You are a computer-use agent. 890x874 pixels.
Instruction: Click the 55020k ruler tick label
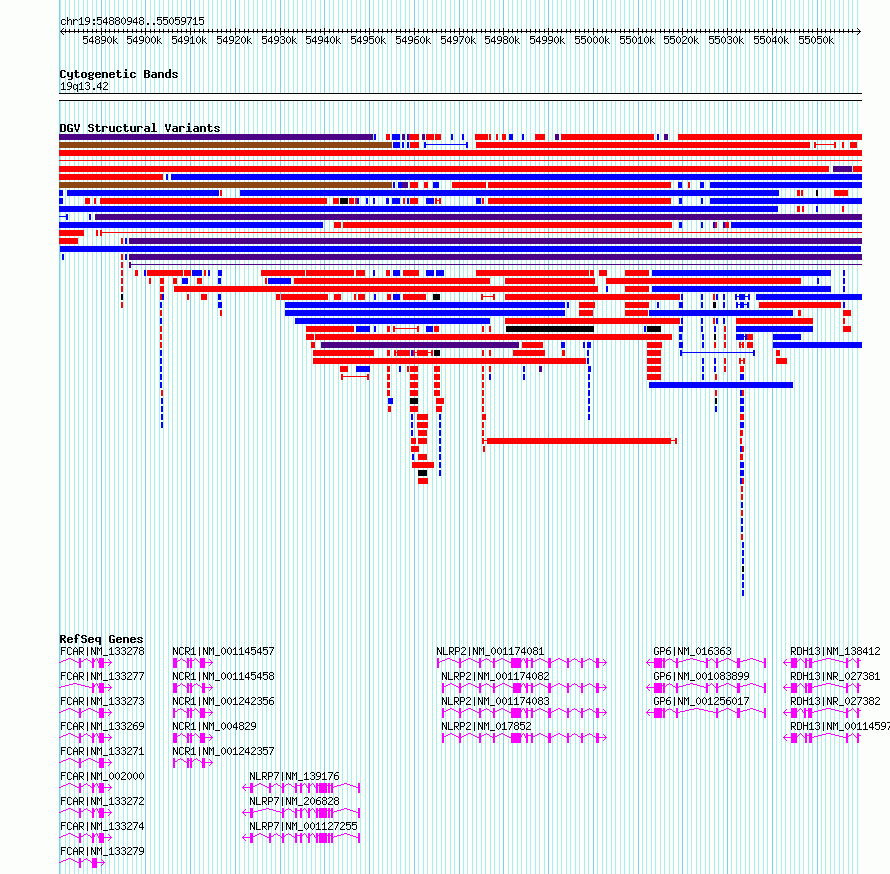(681, 40)
